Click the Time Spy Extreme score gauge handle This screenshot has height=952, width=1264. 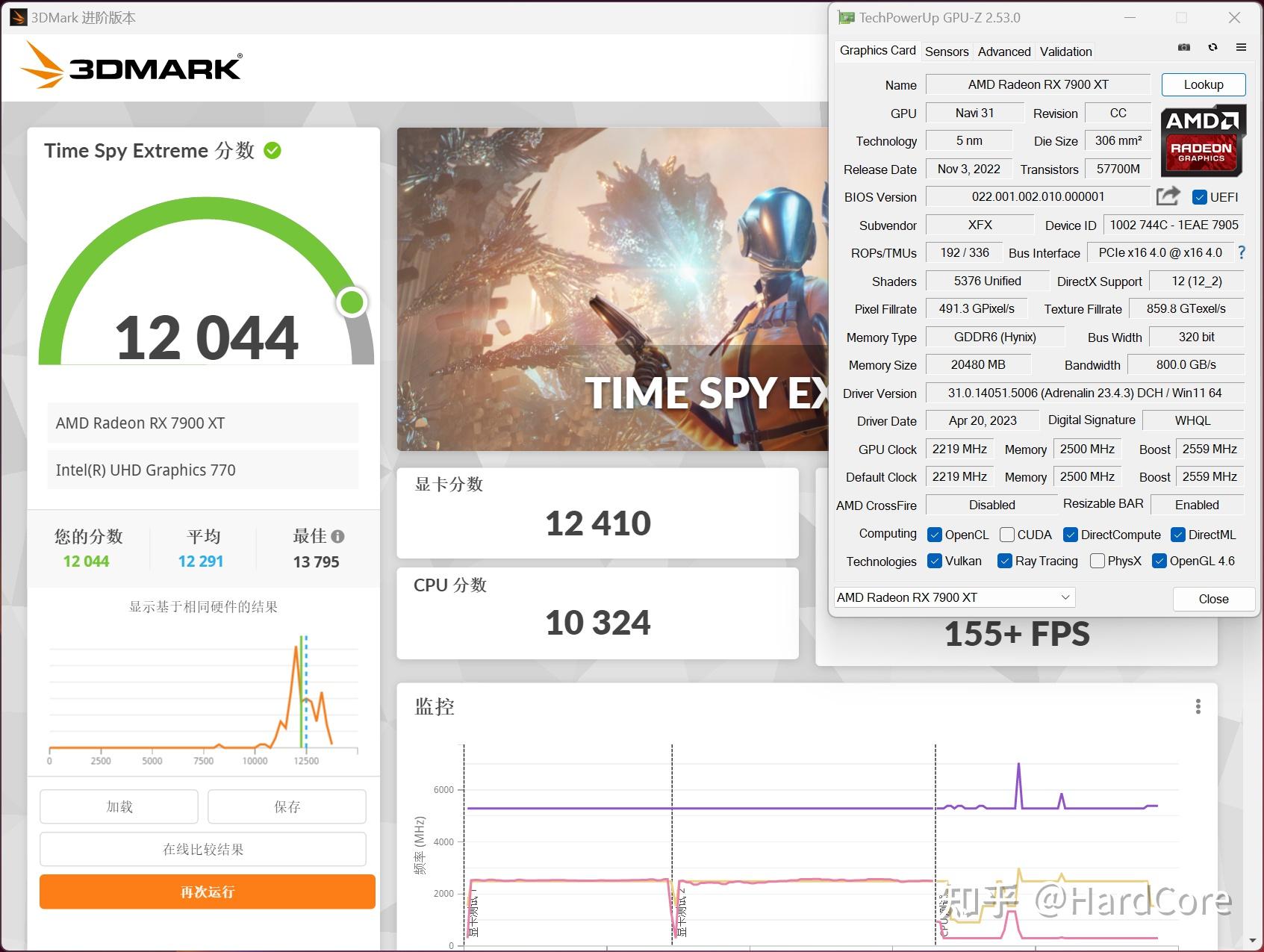[352, 302]
